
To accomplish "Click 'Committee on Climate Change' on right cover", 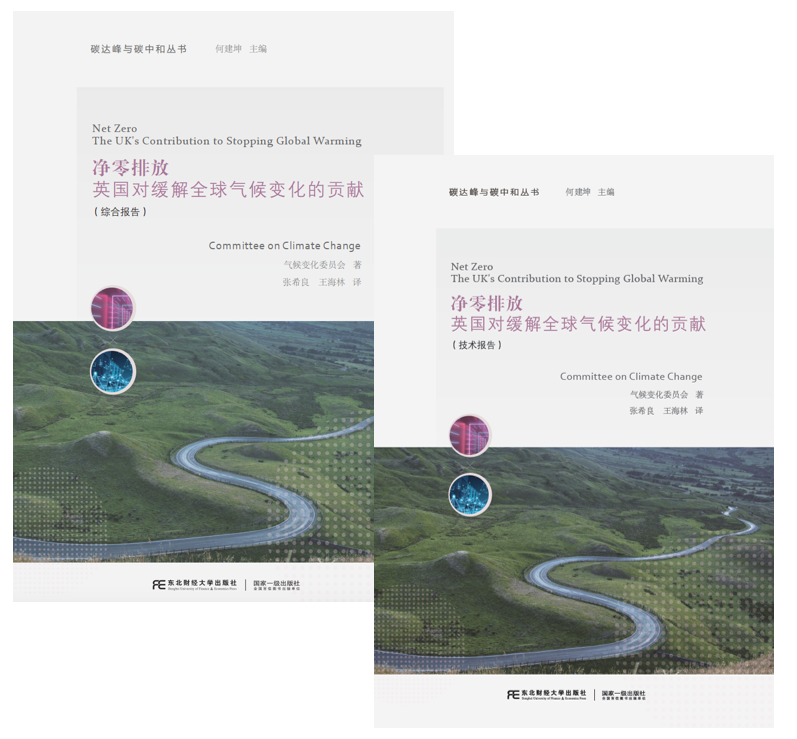I will (x=631, y=377).
